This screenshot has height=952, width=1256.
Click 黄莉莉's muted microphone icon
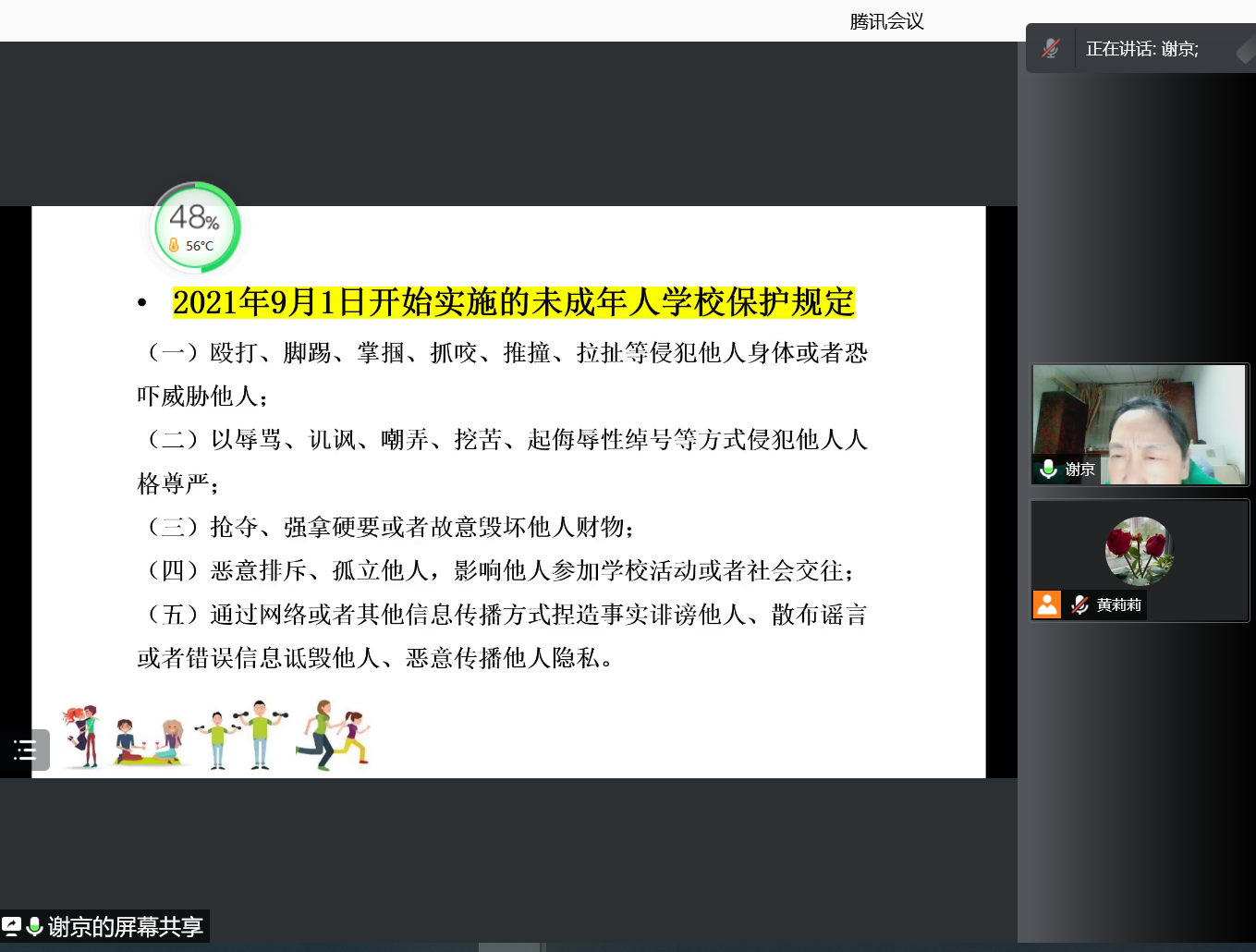pyautogui.click(x=1079, y=605)
